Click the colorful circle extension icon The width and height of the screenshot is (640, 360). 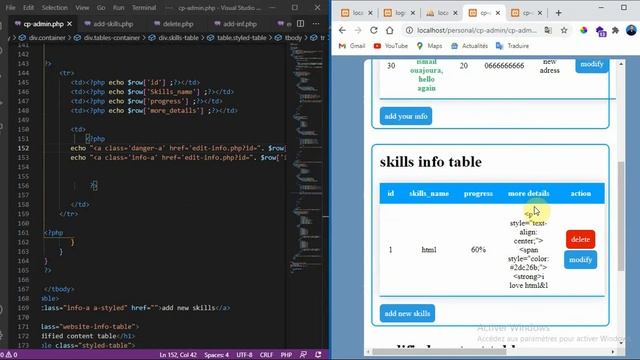(584, 30)
